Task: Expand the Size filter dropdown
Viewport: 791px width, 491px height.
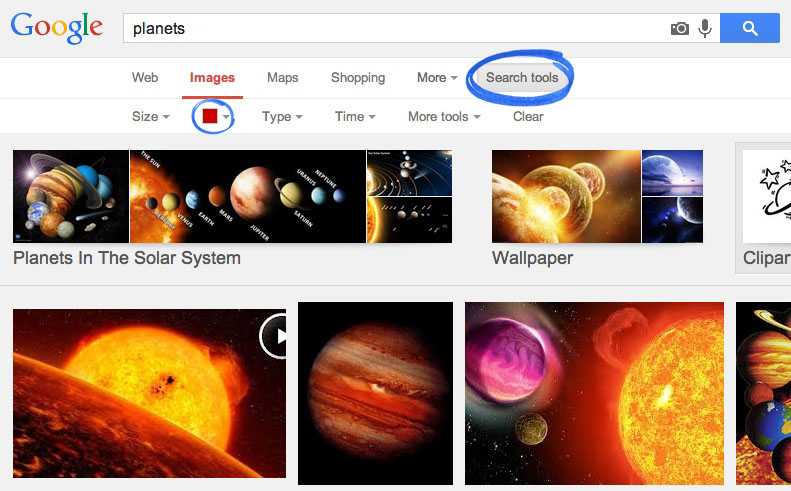Action: [150, 117]
